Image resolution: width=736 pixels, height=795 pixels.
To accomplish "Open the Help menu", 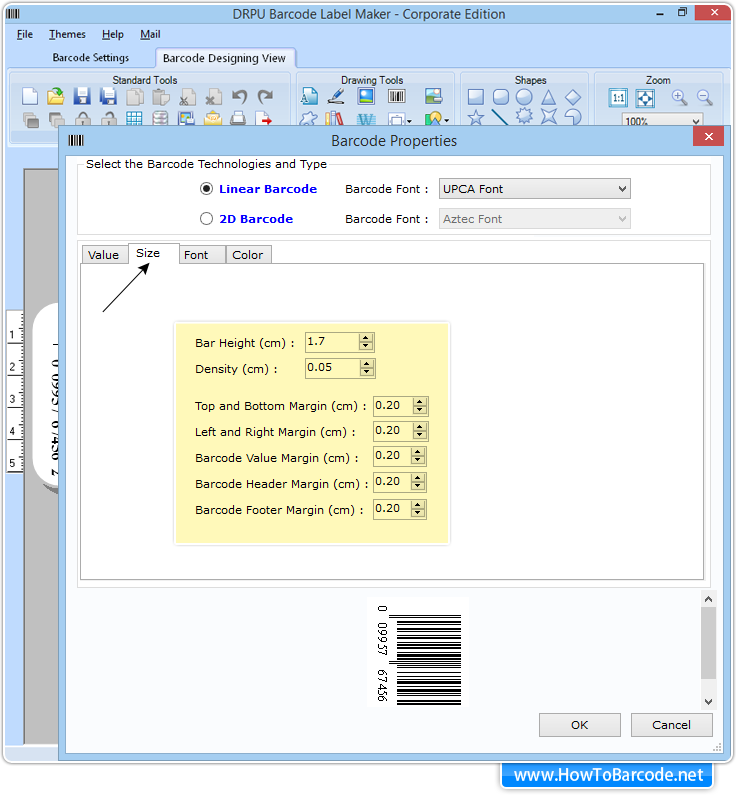I will [113, 34].
